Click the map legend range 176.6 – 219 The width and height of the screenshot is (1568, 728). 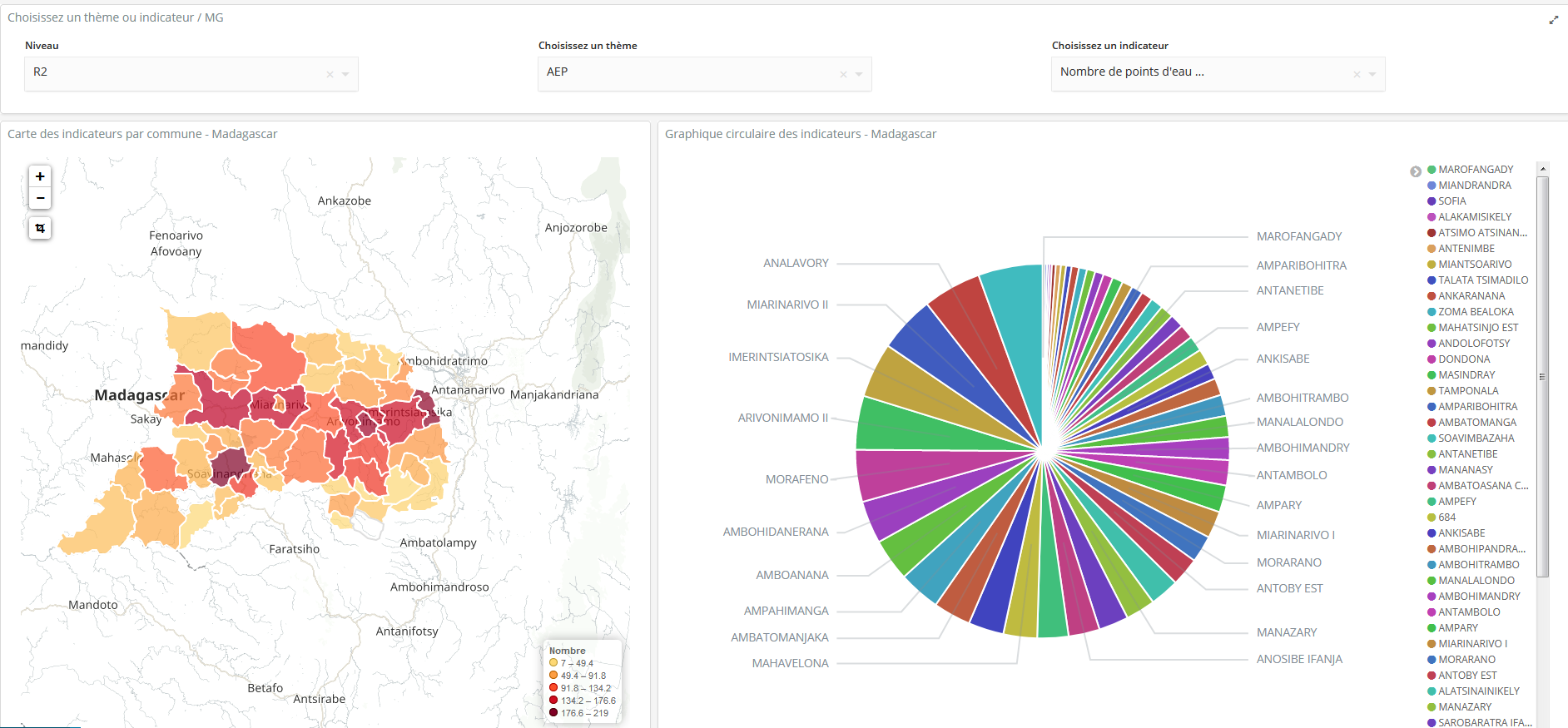tap(578, 713)
